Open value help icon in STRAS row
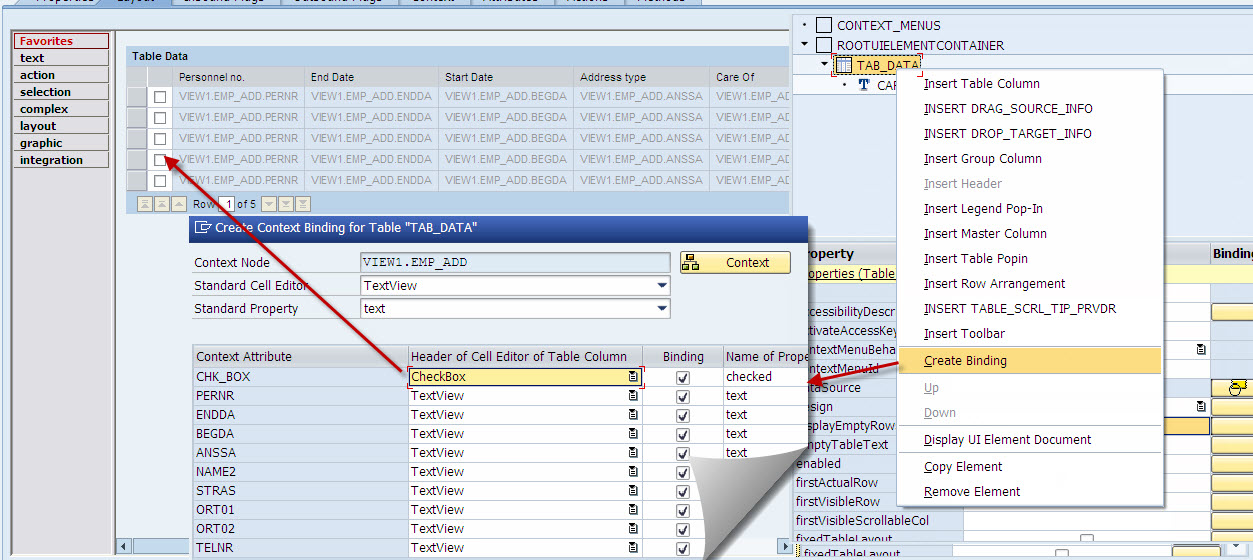 (x=634, y=491)
